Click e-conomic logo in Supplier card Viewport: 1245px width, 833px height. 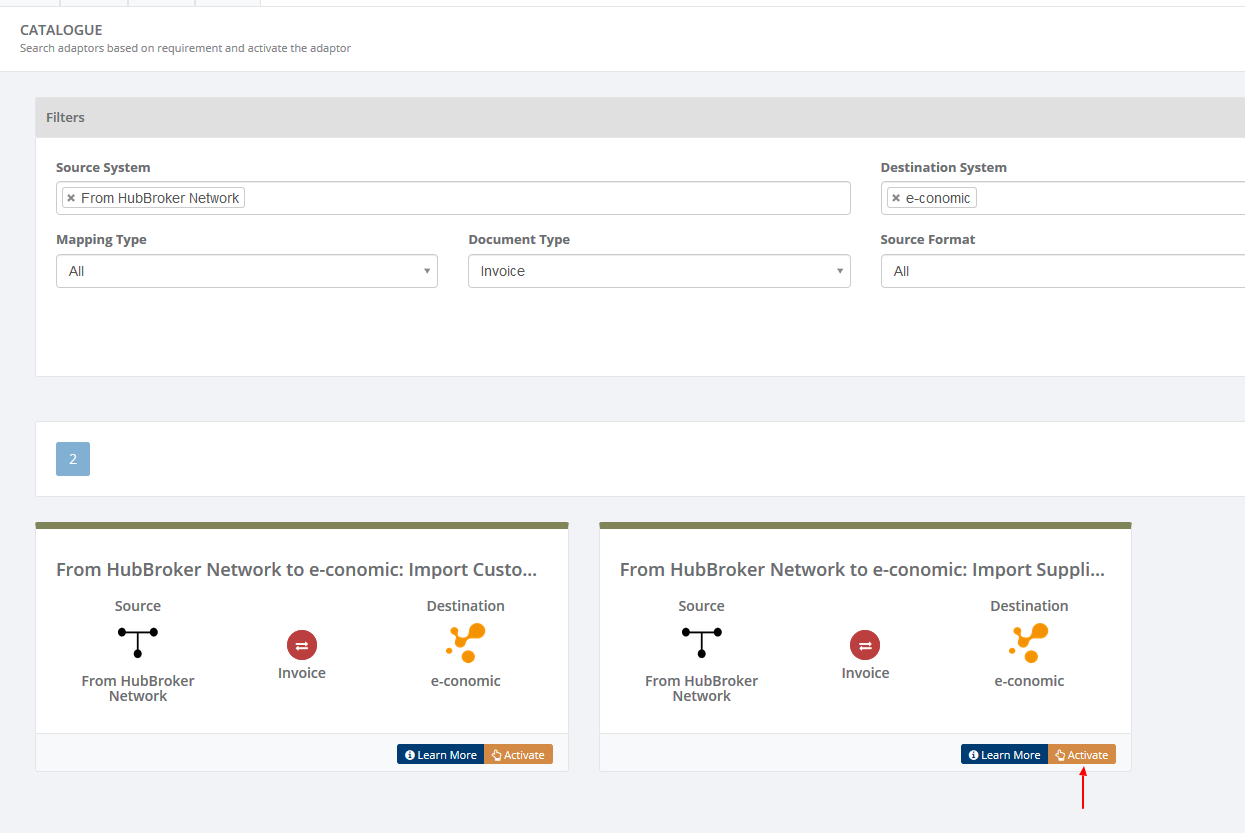point(1029,642)
